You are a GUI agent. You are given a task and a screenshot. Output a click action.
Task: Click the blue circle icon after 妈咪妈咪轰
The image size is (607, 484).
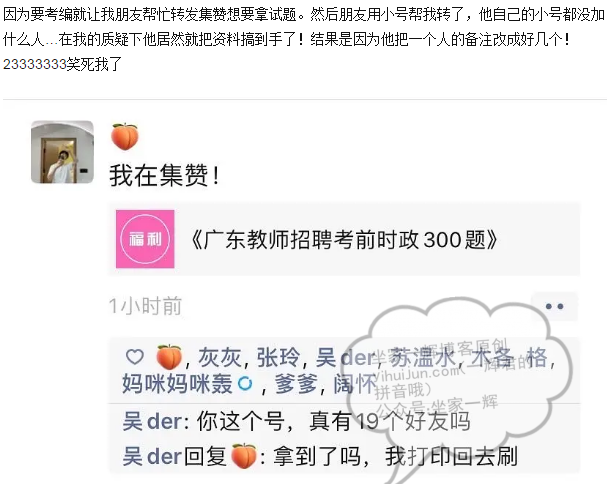click(x=245, y=384)
